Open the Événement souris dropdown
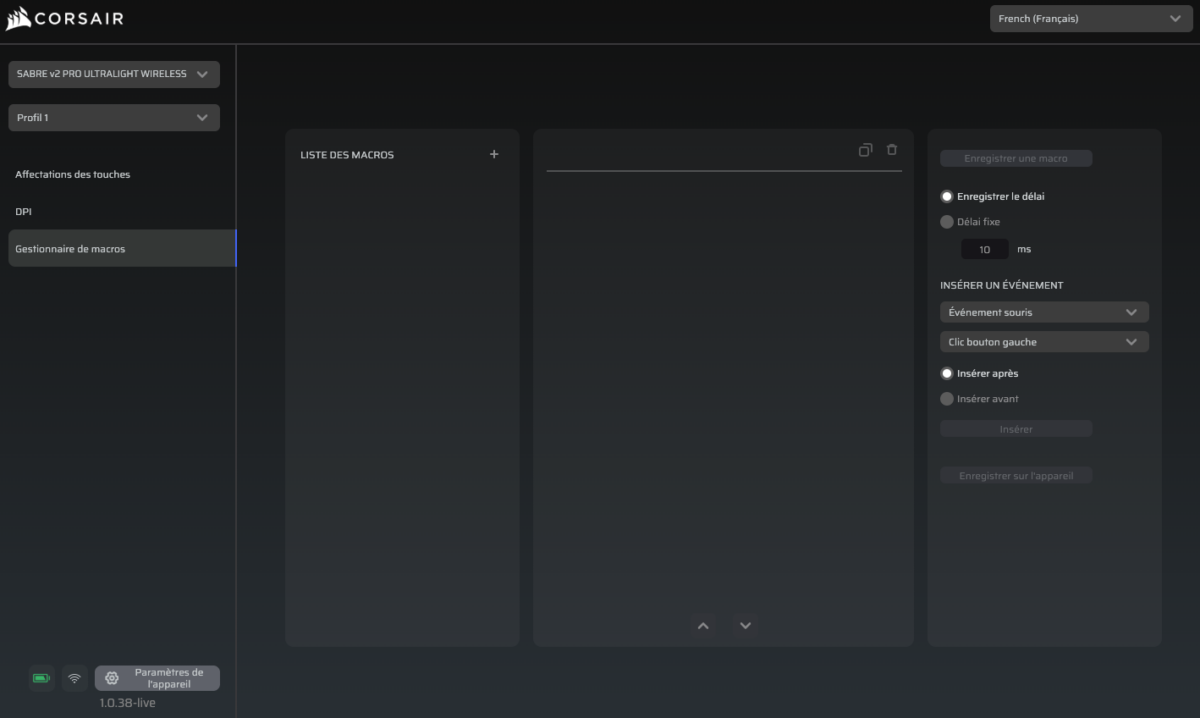Screen dimensions: 1200x718 (1044, 312)
